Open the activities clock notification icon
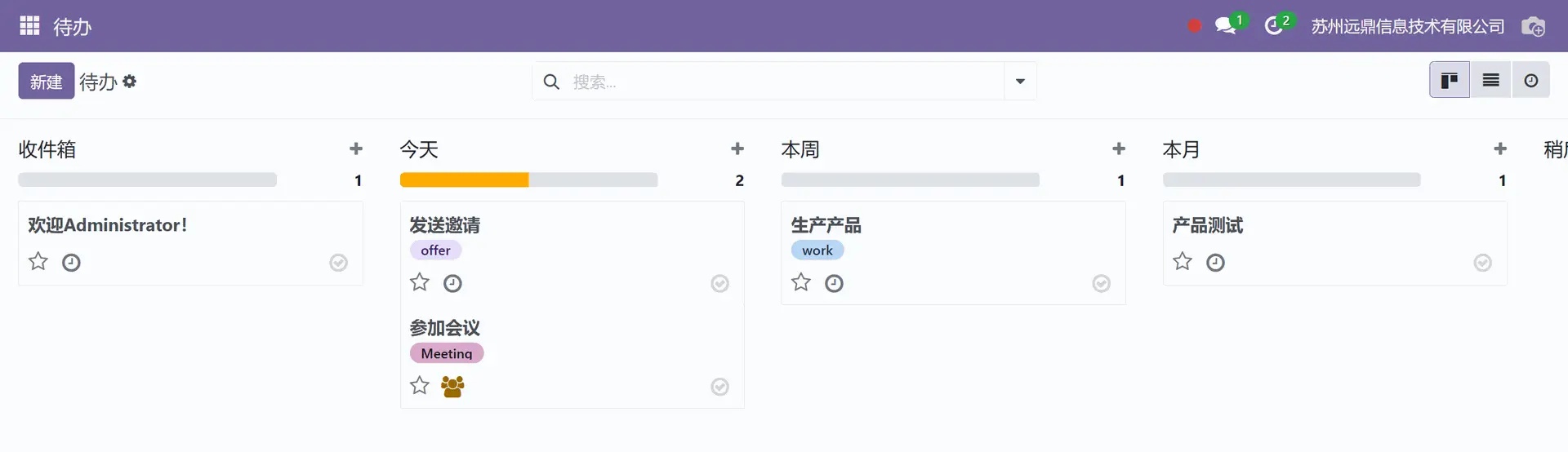 [1273, 26]
